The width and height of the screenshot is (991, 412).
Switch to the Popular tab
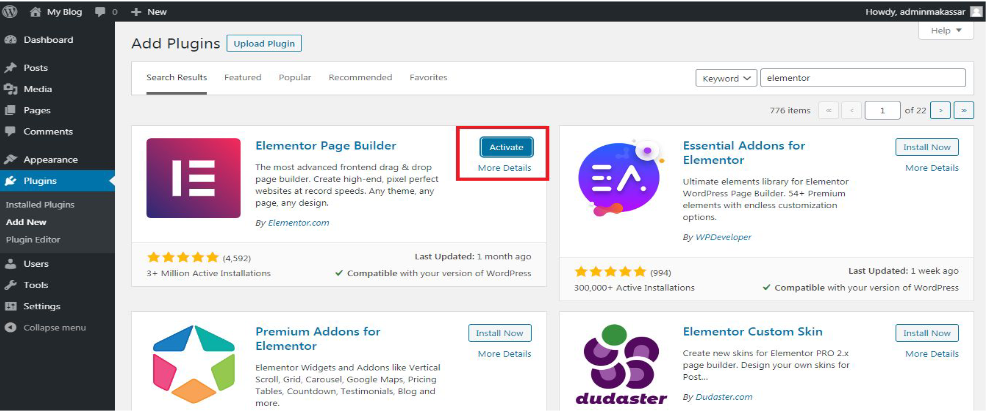[x=295, y=77]
